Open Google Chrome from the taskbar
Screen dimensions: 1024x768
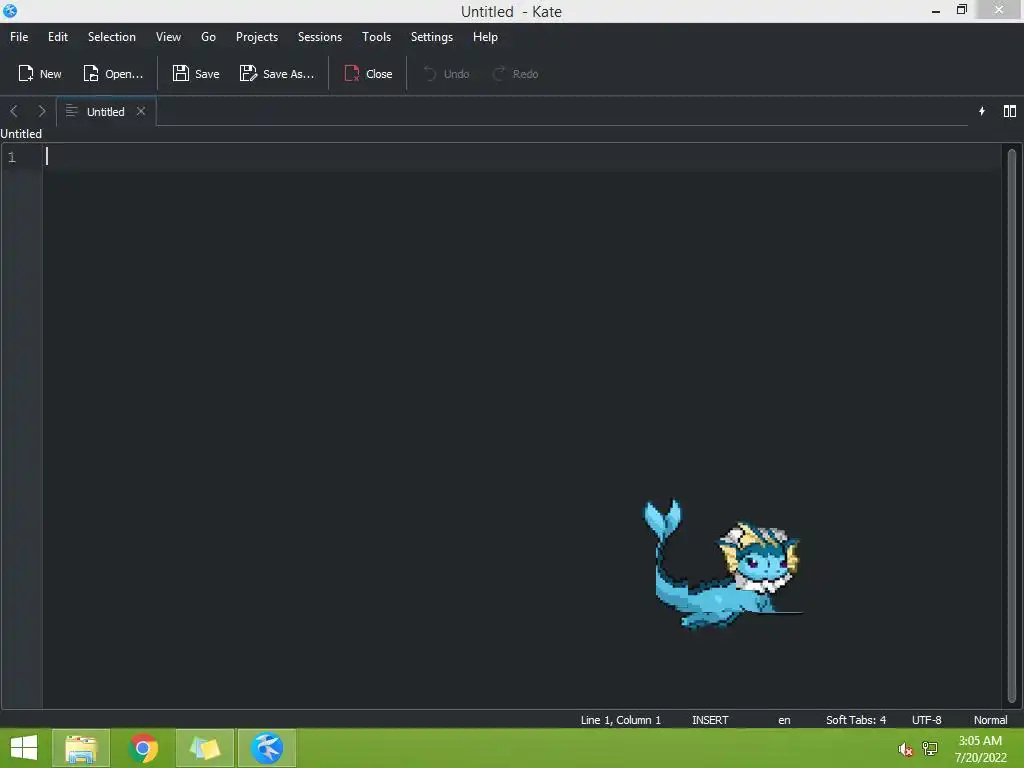(x=143, y=748)
